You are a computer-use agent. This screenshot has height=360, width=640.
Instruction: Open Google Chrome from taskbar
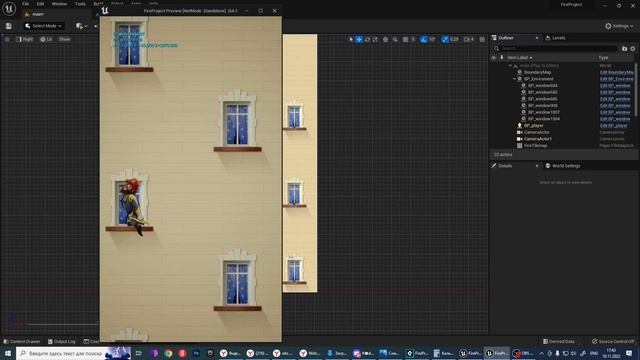click(x=168, y=353)
